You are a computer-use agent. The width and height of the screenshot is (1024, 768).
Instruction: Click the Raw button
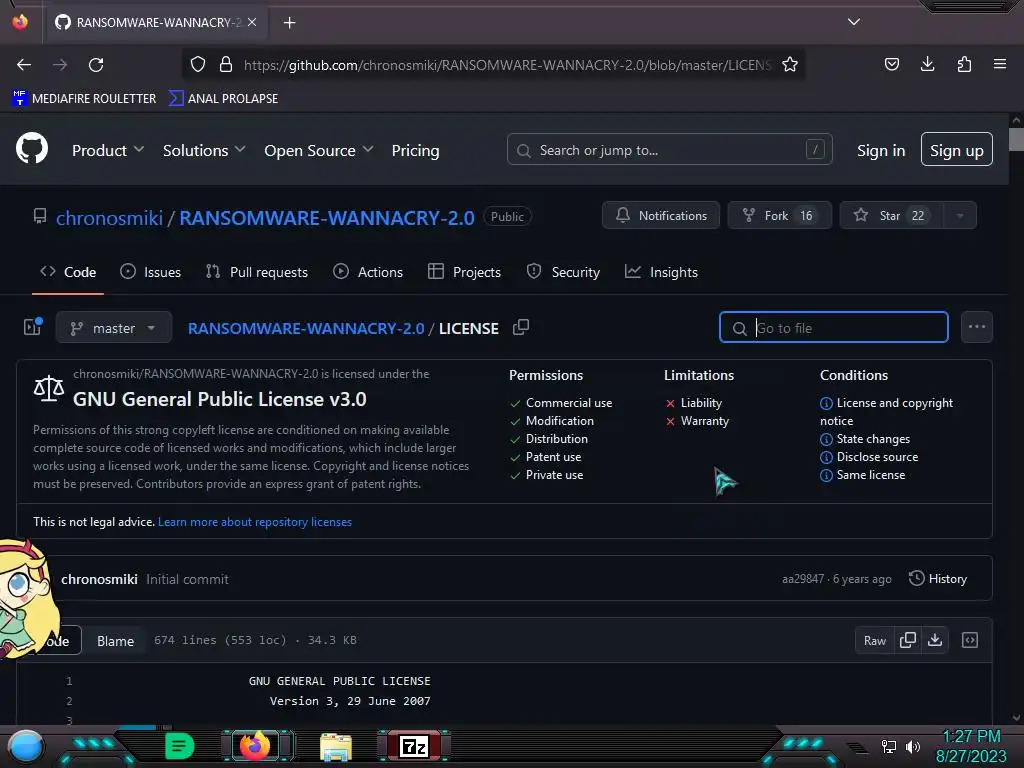click(874, 641)
